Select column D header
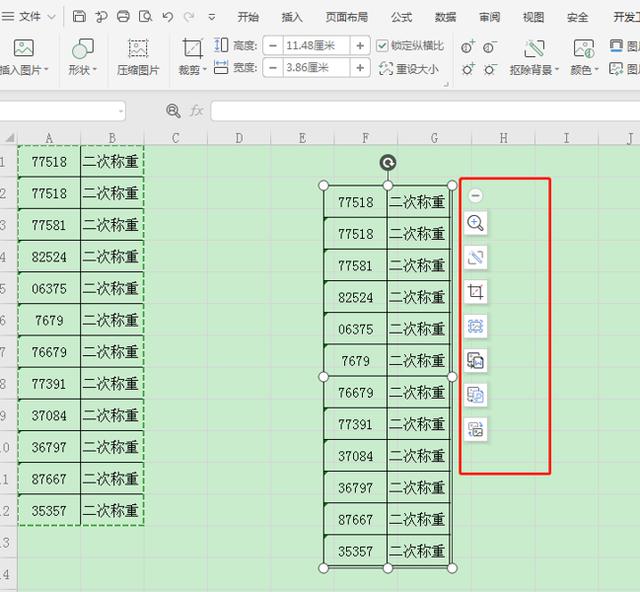640x592 pixels. 239,138
